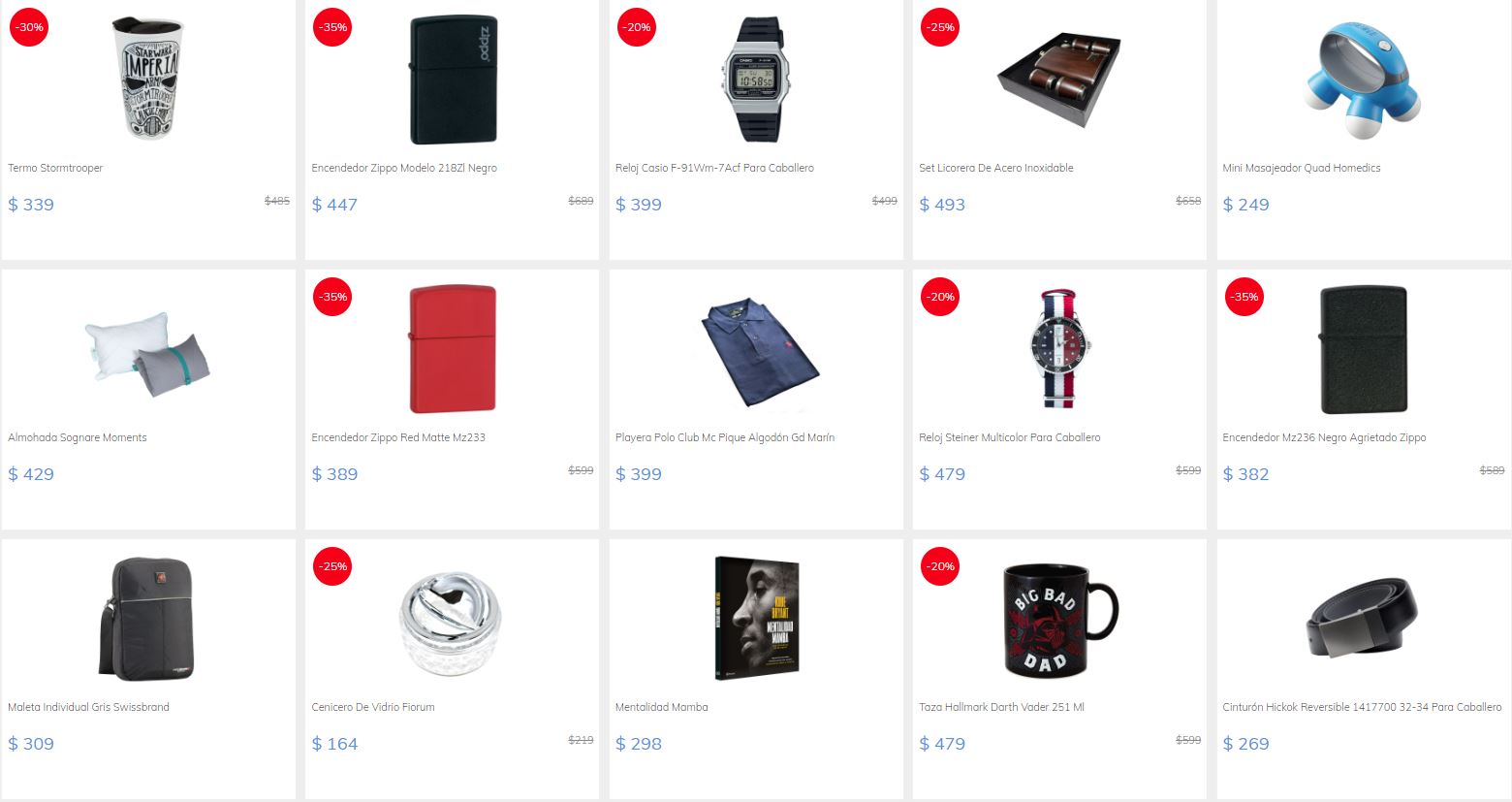Click the black Zippo 218Zl lighter image

click(453, 80)
